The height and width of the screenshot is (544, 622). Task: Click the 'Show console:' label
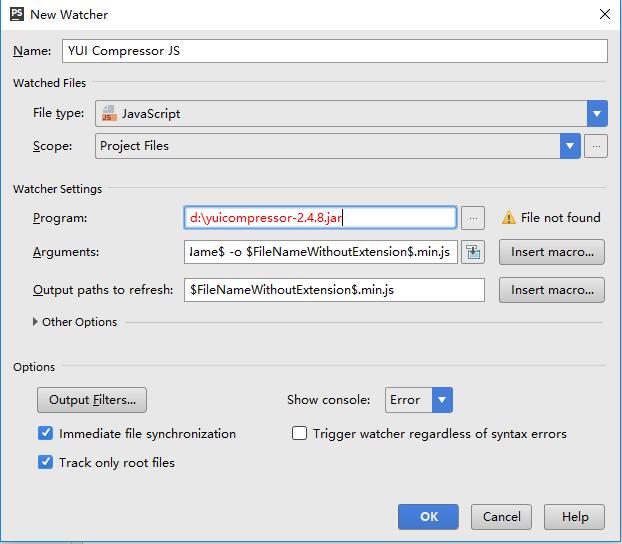tap(328, 400)
